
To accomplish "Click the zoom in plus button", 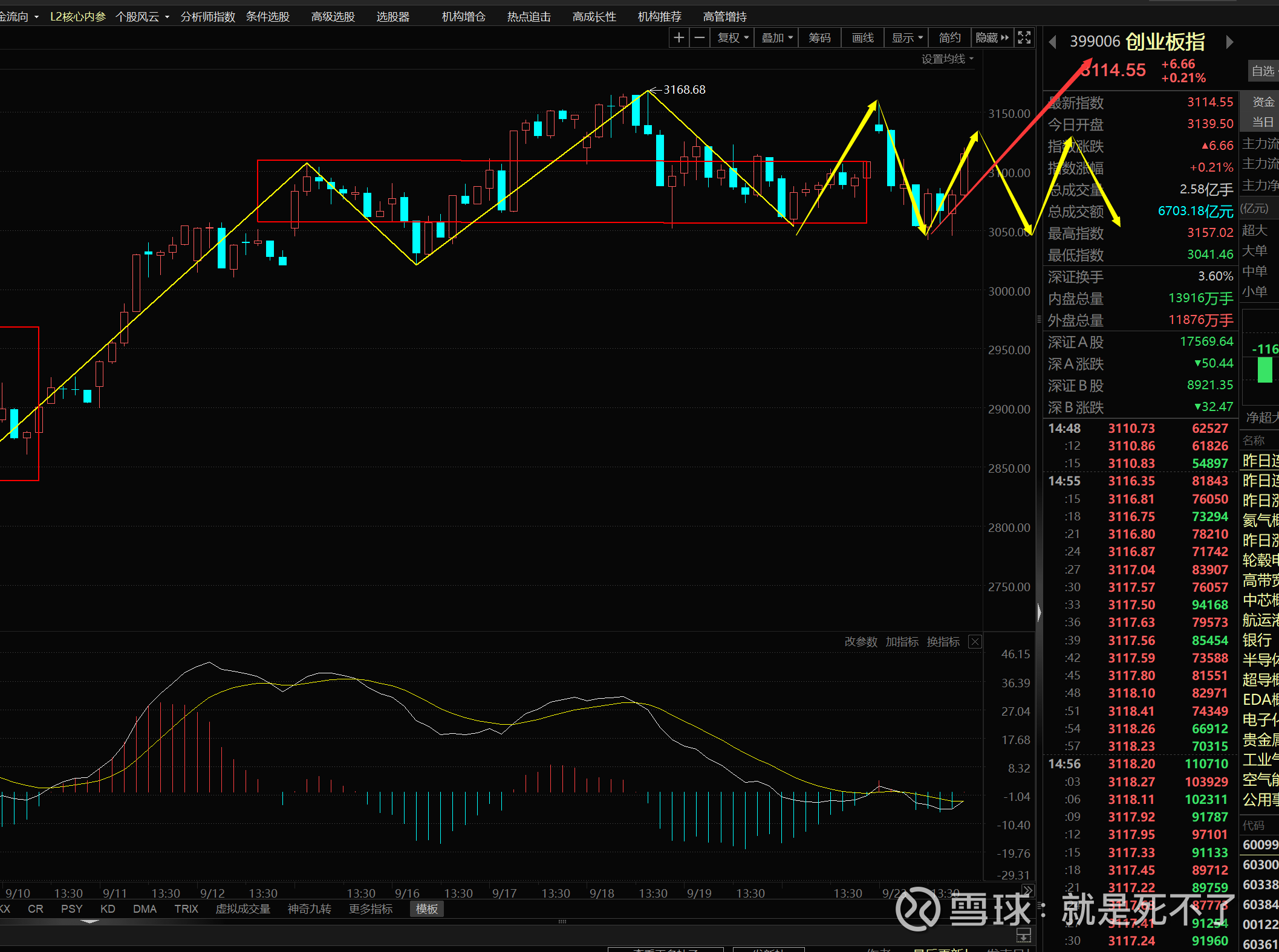I will (x=679, y=38).
